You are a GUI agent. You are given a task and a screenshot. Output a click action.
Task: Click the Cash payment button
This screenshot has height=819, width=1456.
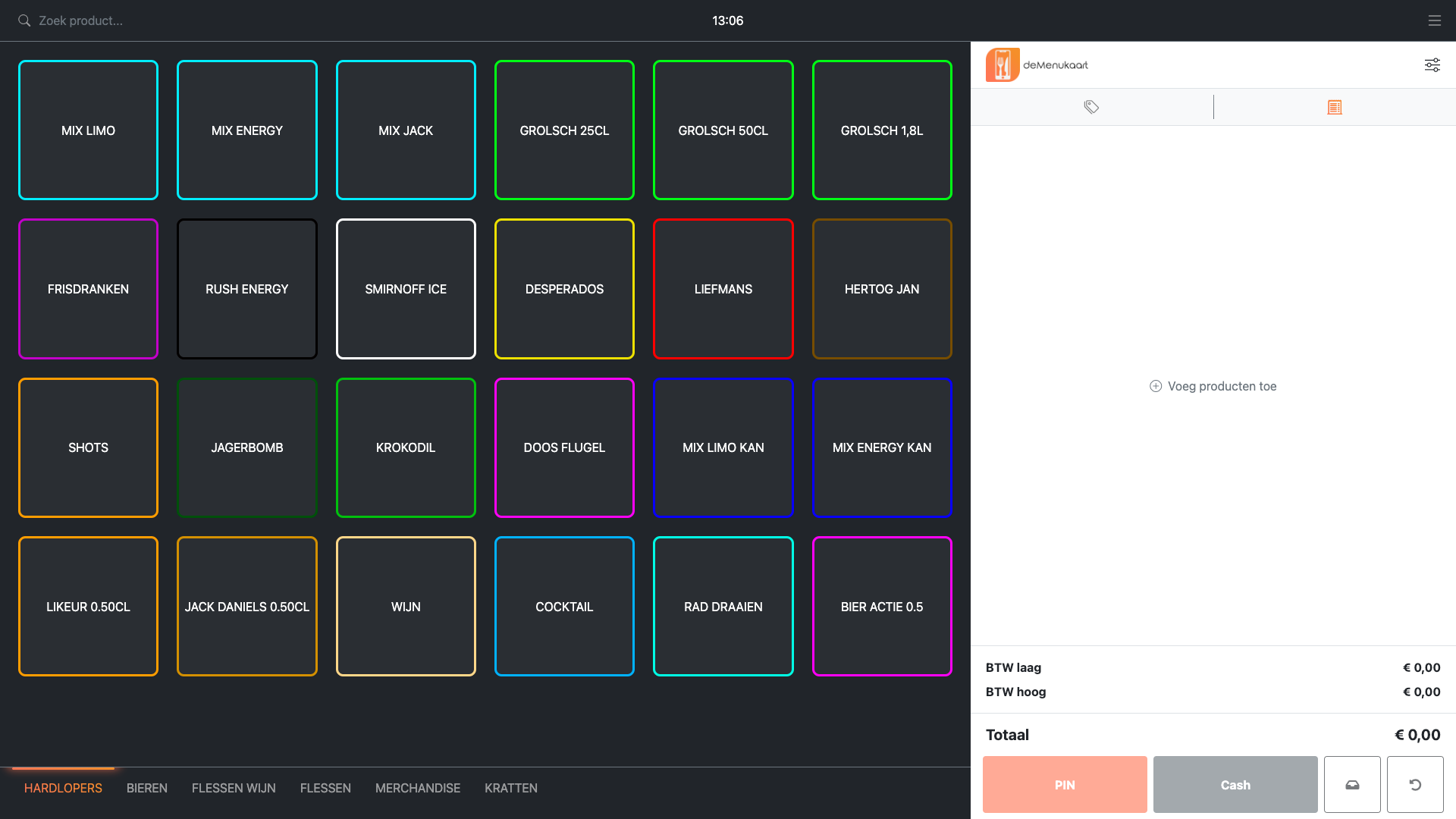[x=1235, y=784]
